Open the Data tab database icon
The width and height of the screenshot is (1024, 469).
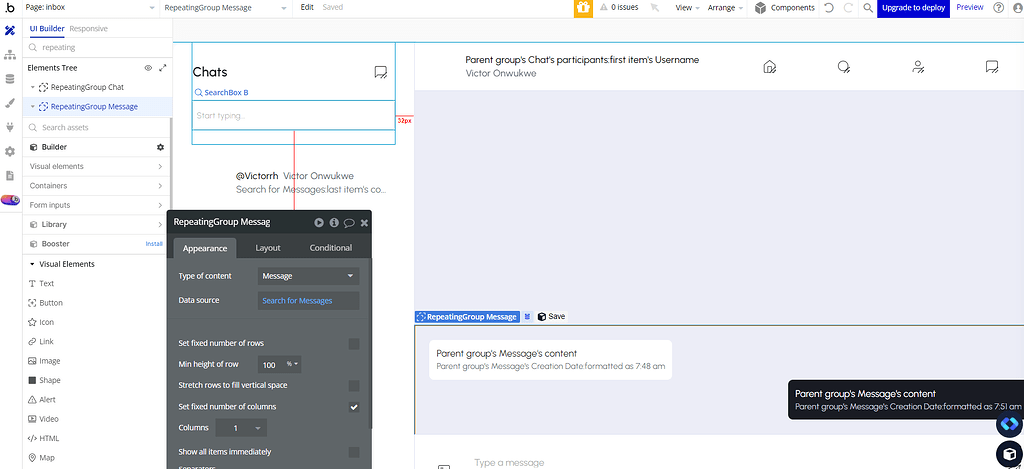(x=10, y=79)
